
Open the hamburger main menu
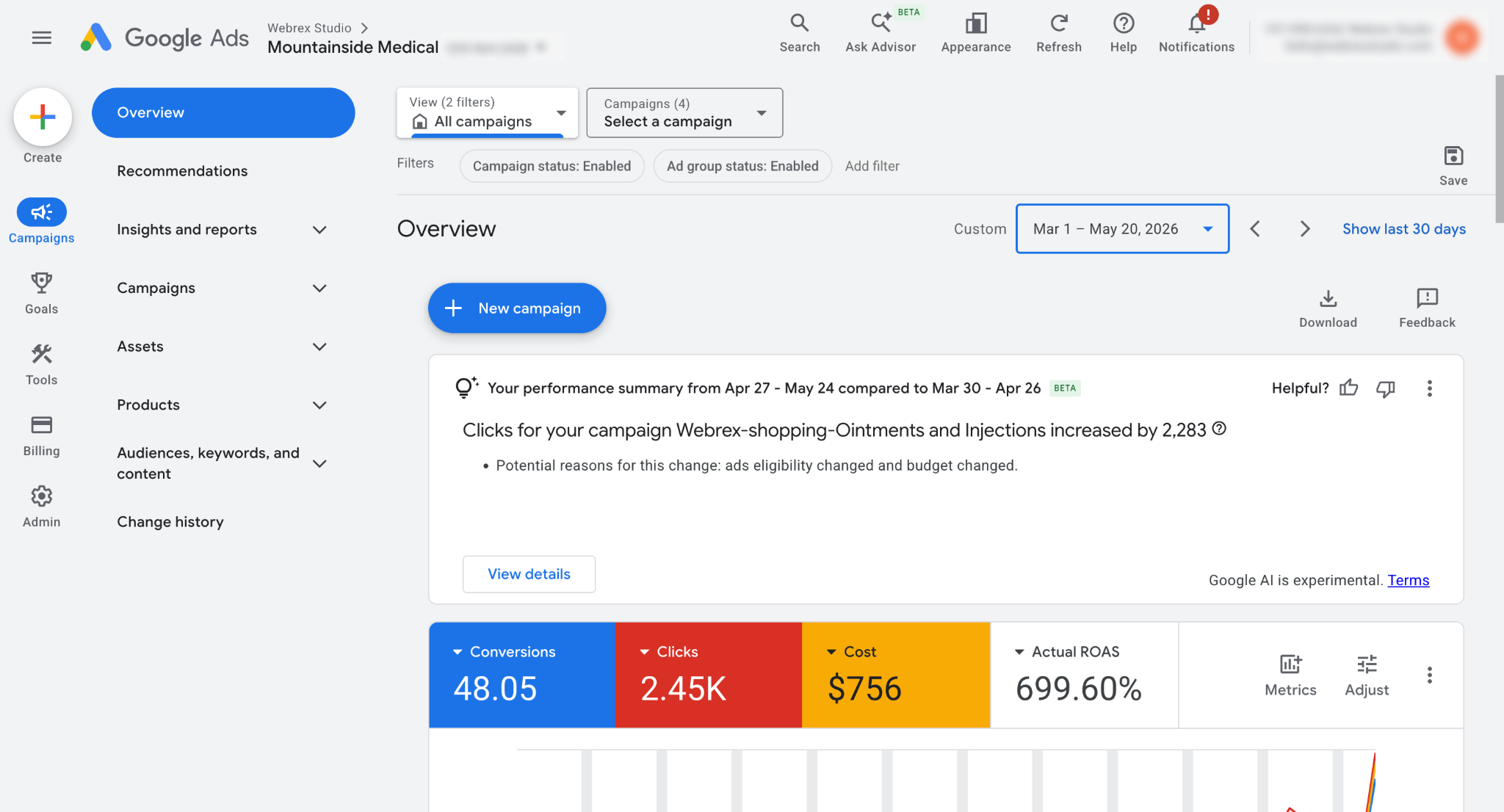[x=42, y=37]
